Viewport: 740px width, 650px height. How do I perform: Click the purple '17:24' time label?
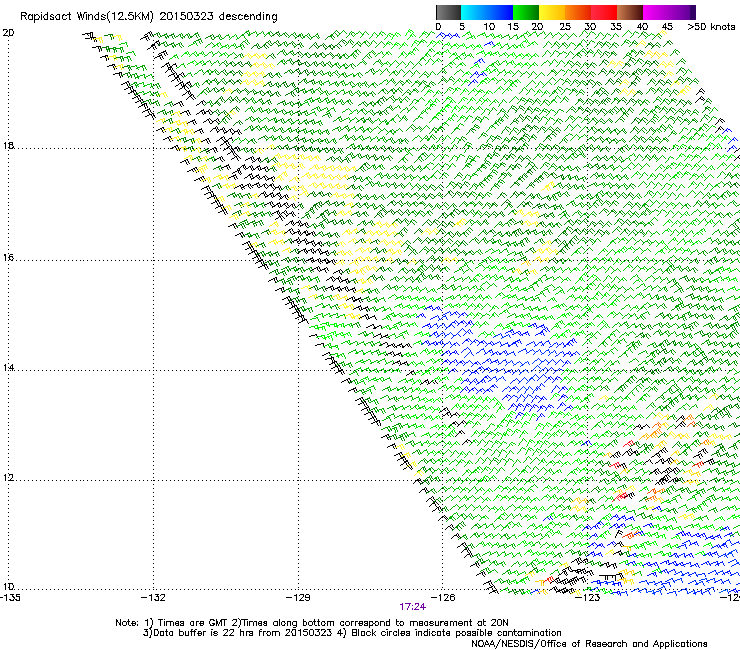(412, 607)
